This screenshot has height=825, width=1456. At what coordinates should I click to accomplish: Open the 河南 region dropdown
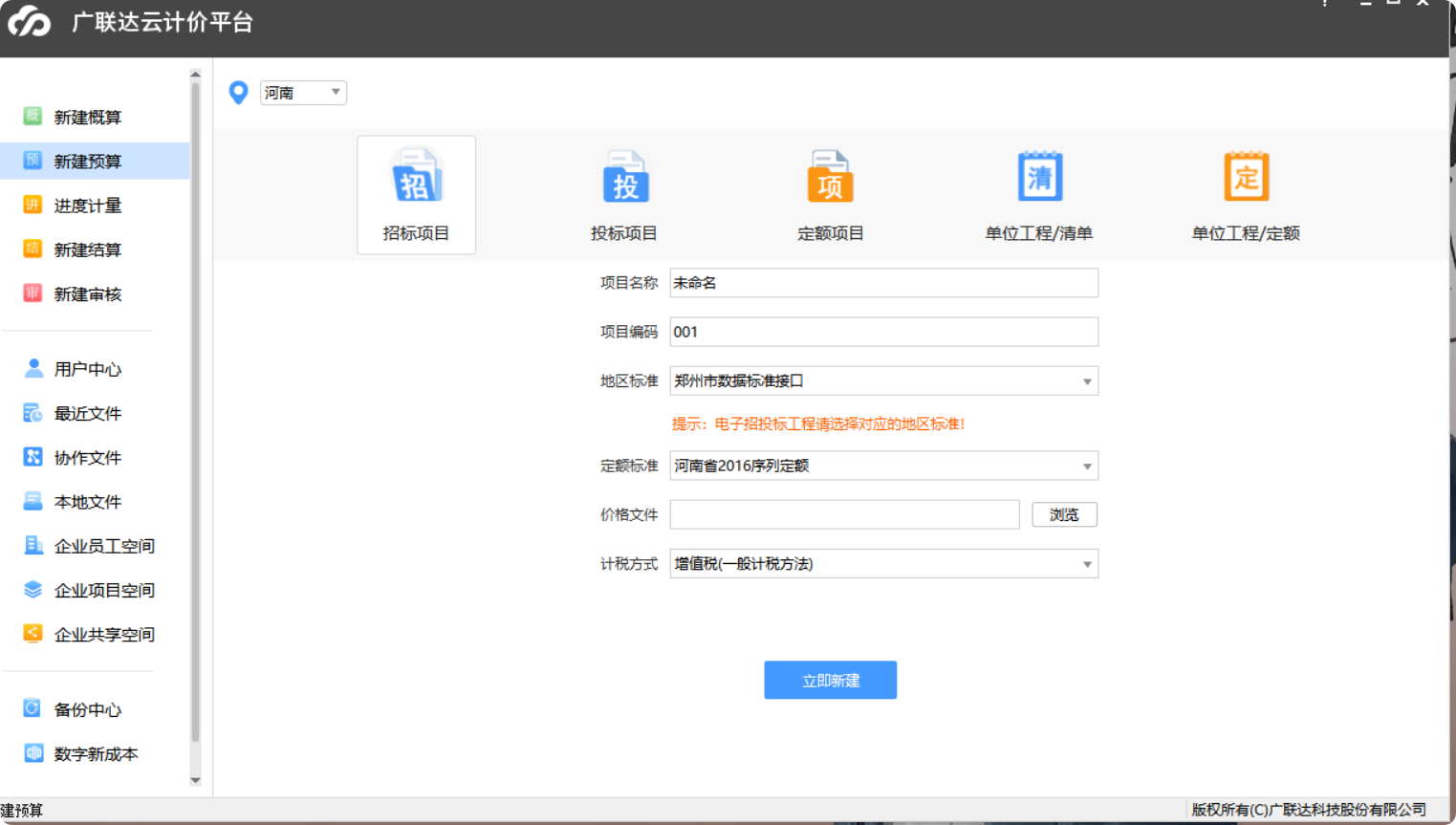coord(303,92)
